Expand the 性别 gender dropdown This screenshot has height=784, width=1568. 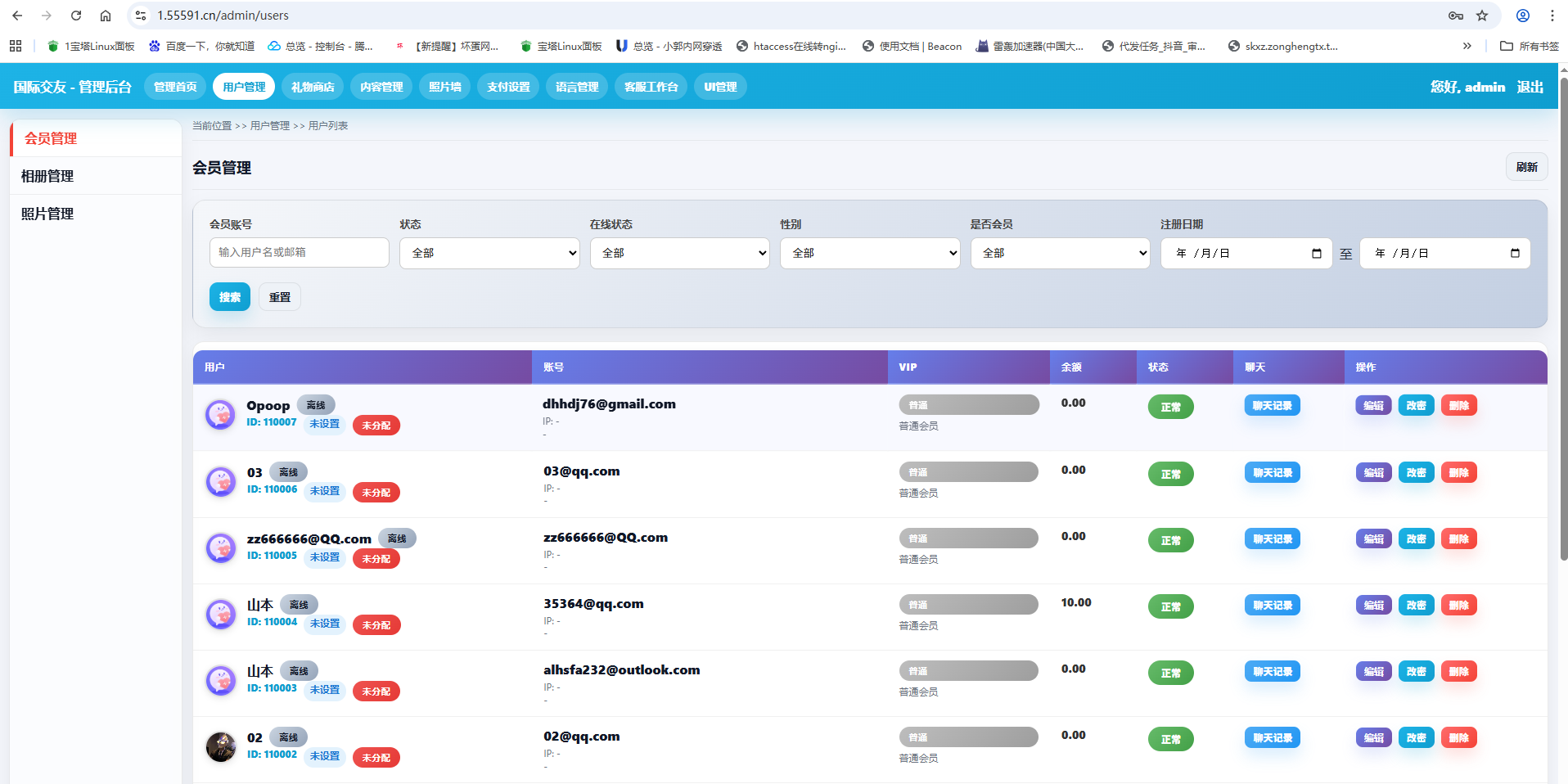[x=869, y=254]
